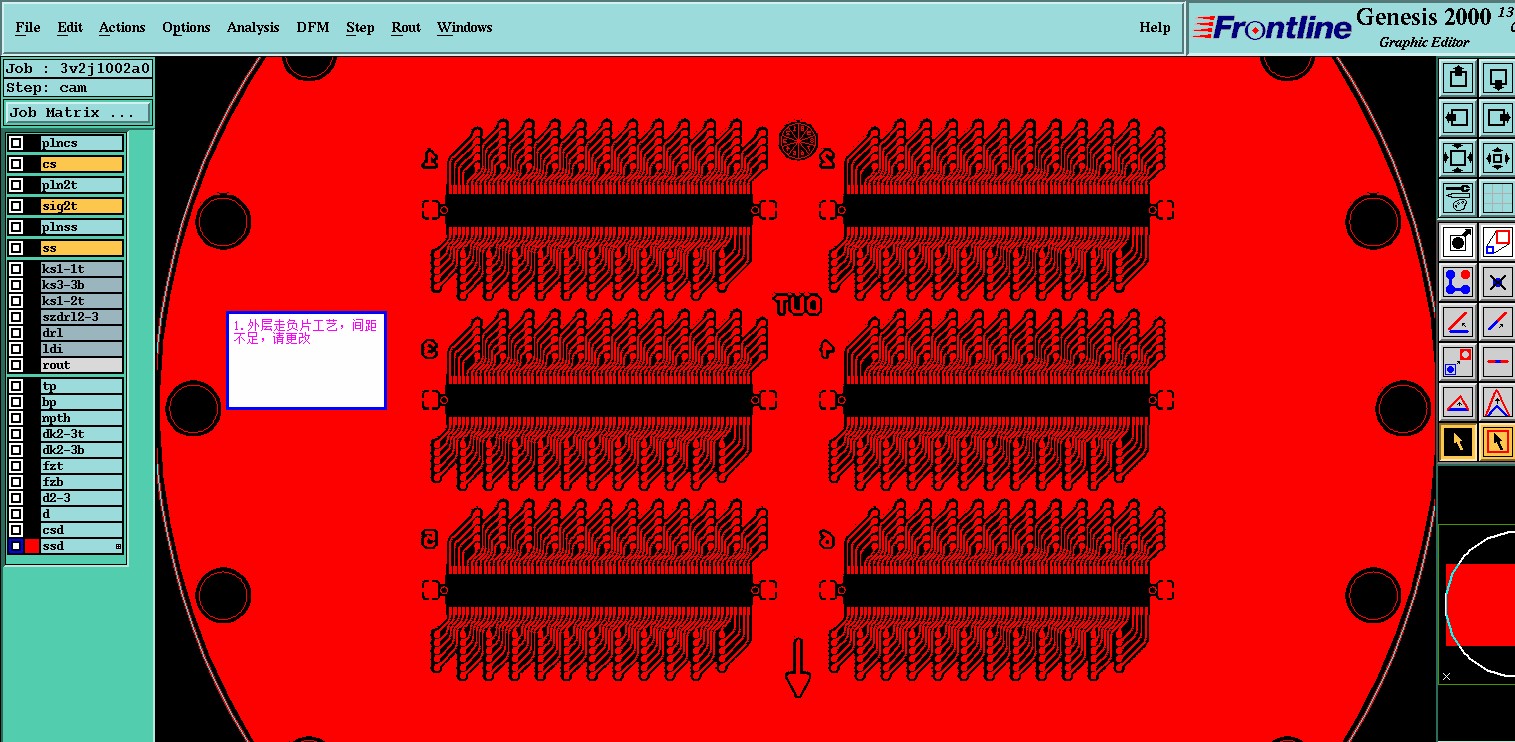This screenshot has width=1515, height=742.
Task: Toggle display checkbox for layer plncs
Action: click(16, 143)
